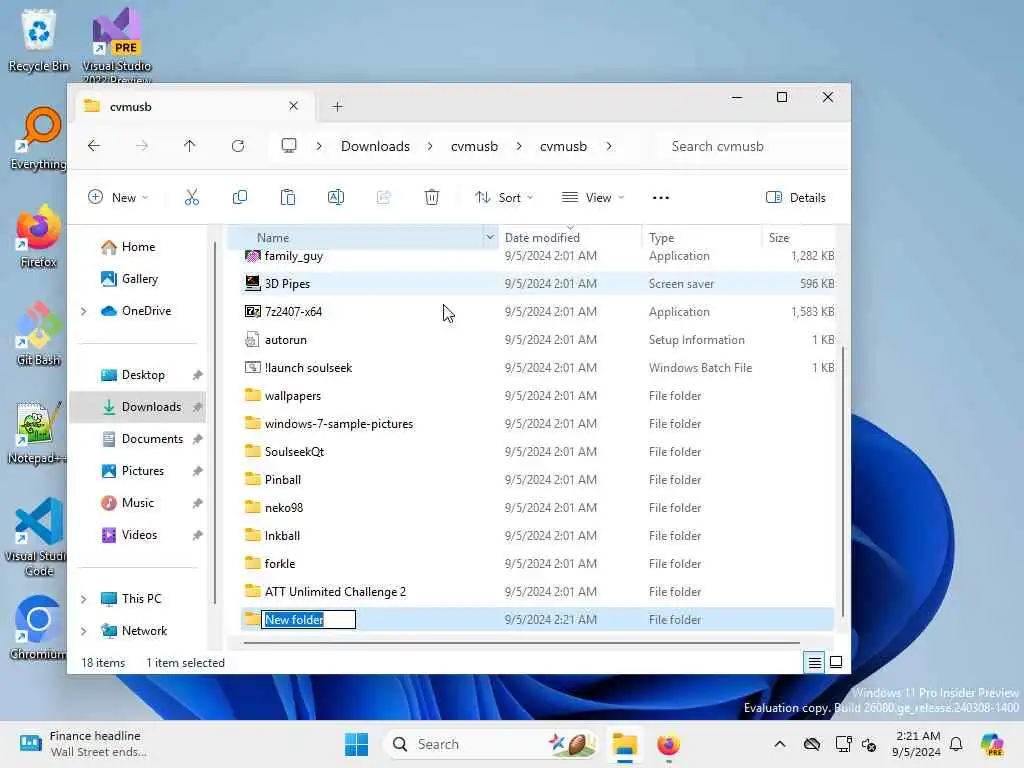Click the Rename icon in toolbar
The image size is (1024, 768).
click(336, 197)
